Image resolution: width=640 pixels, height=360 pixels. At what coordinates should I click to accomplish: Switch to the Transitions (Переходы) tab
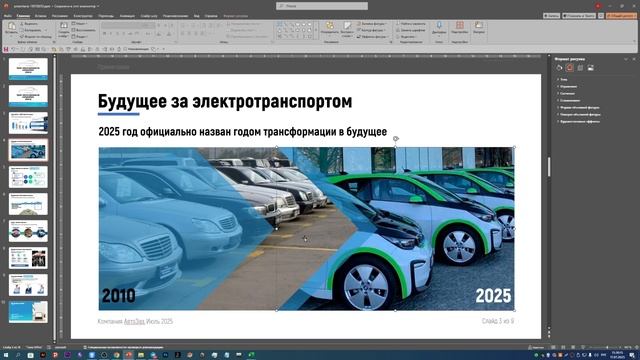pos(106,16)
